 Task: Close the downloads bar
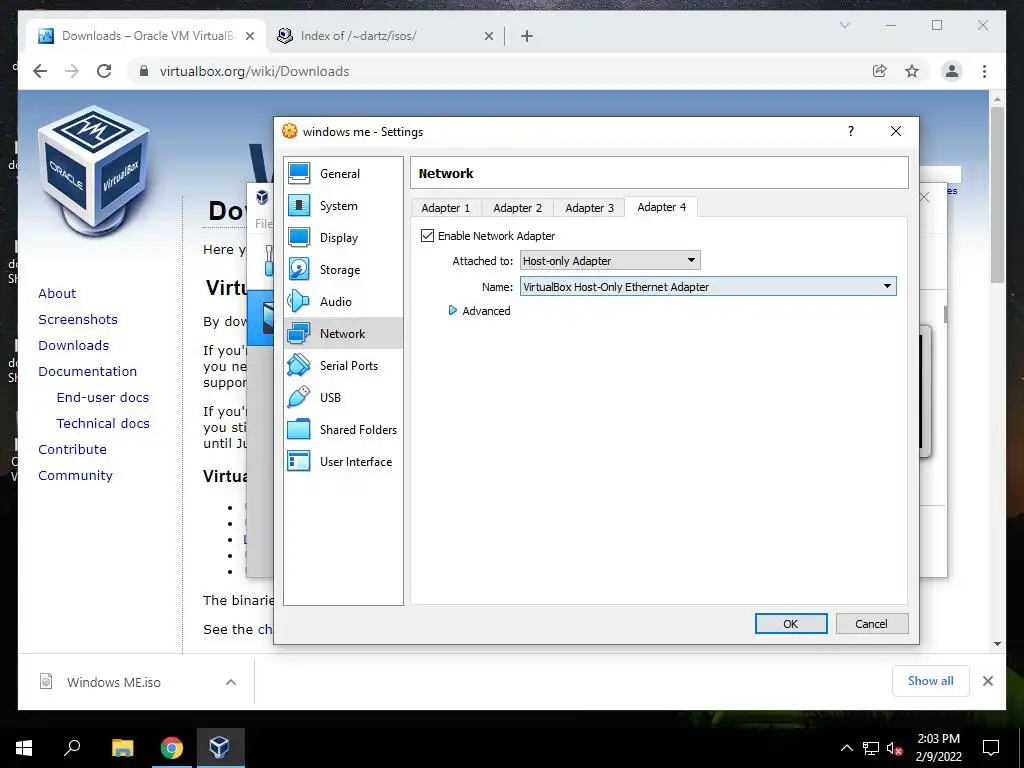988,681
